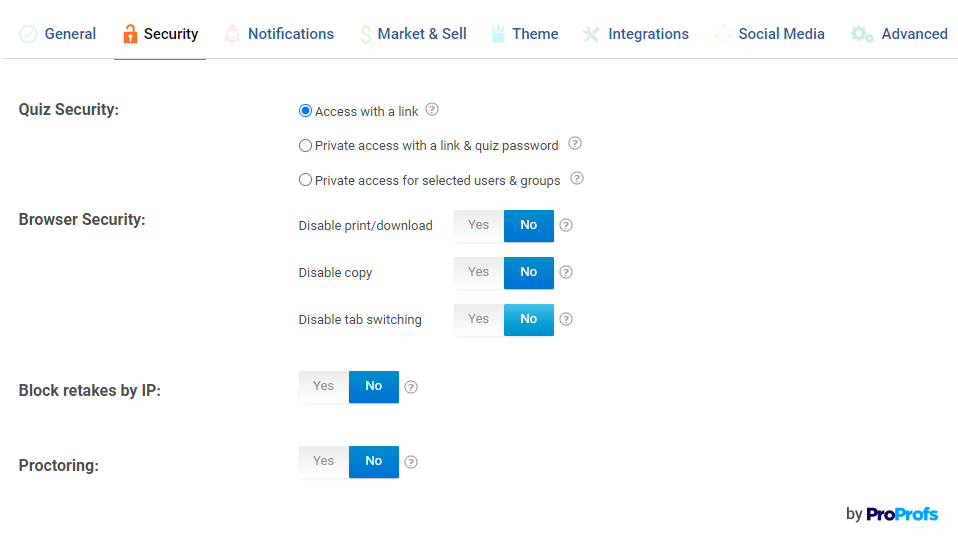Set Disable copy toggle to Yes
The image size is (958, 539).
coord(479,272)
